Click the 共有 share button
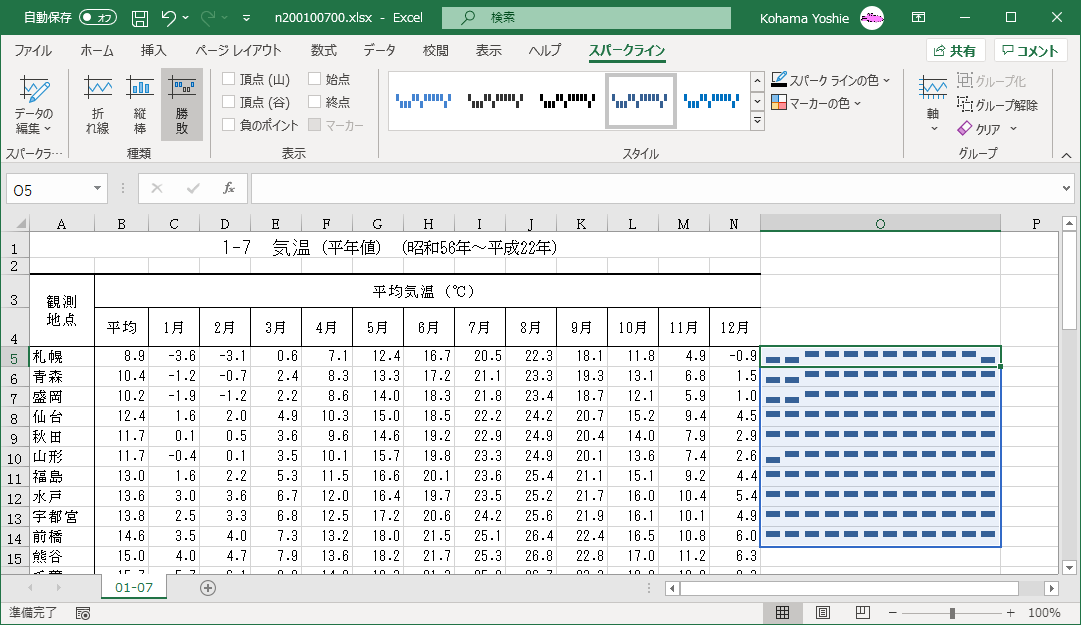 955,51
